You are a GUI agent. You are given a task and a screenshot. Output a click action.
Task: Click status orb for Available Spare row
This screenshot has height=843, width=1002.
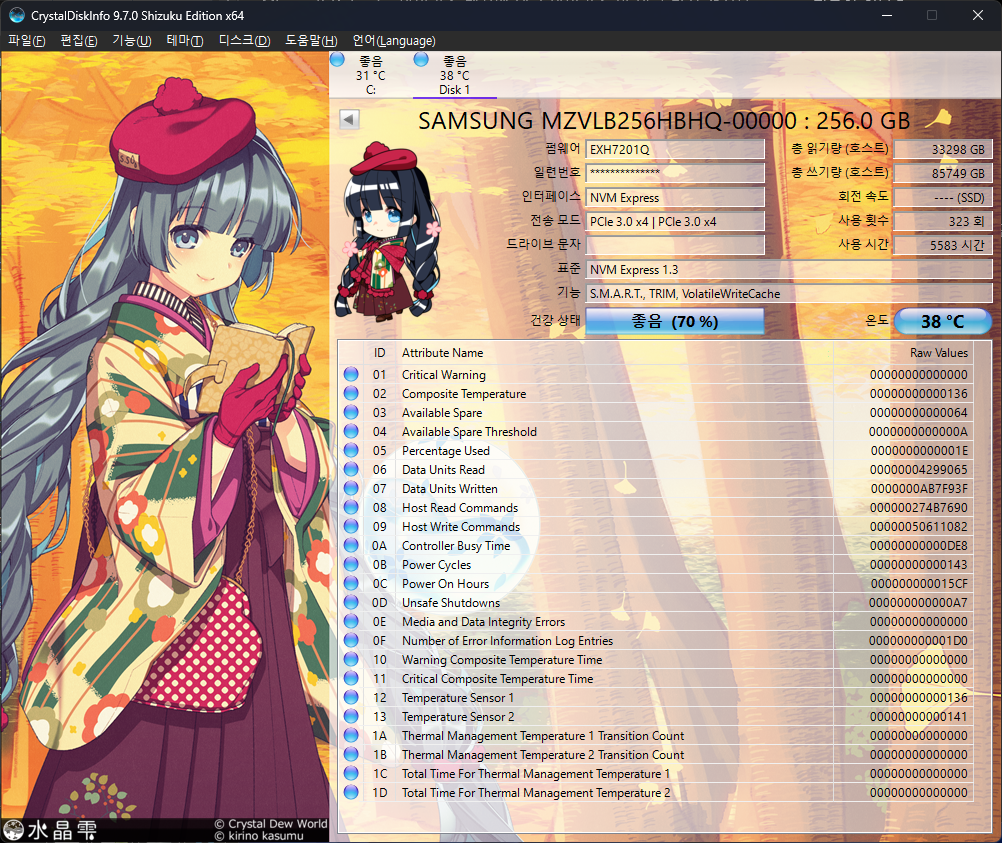click(351, 412)
